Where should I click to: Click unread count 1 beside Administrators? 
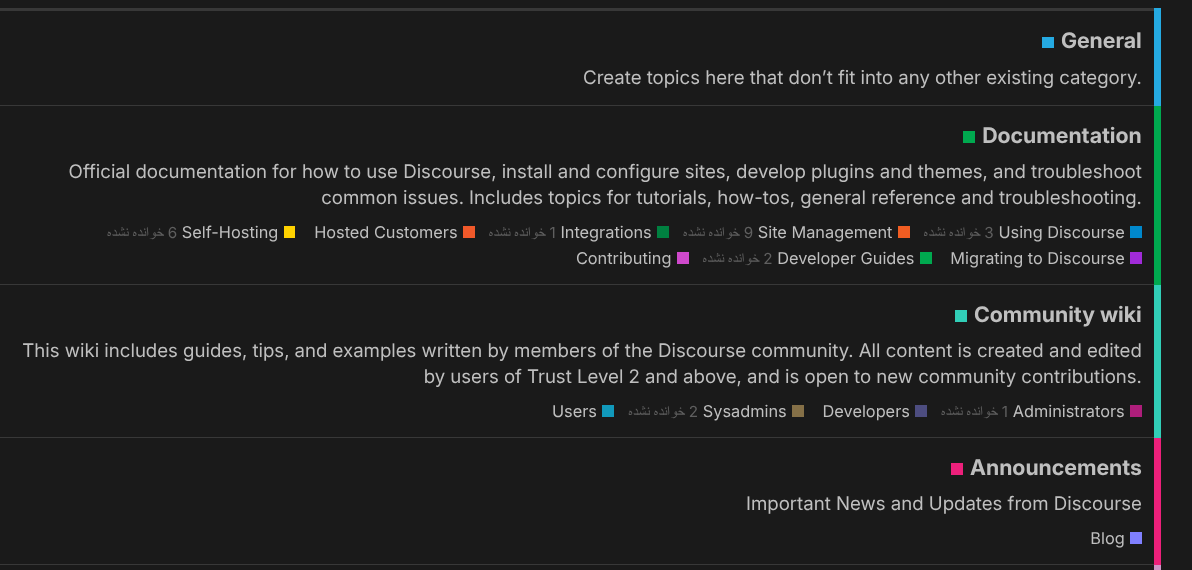[975, 412]
